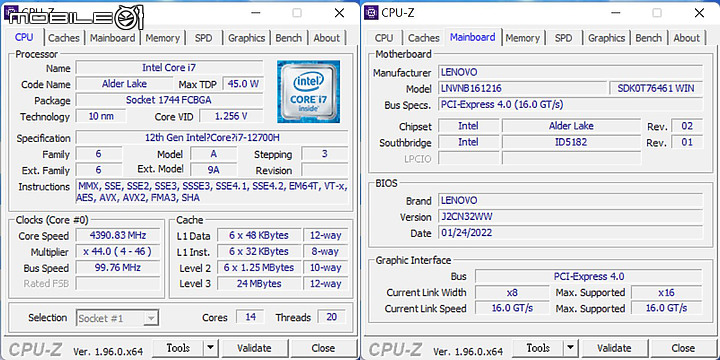720x360 pixels.
Task: Open Caches tab in right CPU-Z window
Action: point(424,38)
